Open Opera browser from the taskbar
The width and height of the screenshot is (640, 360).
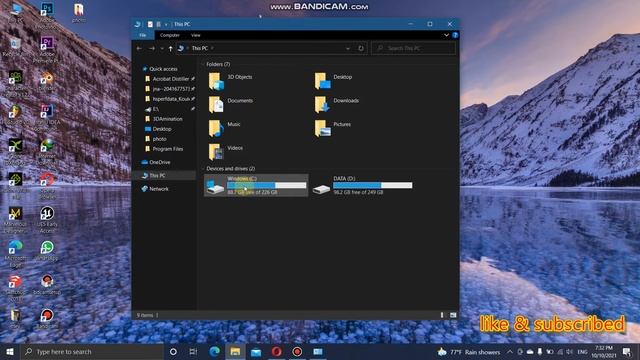(x=276, y=351)
